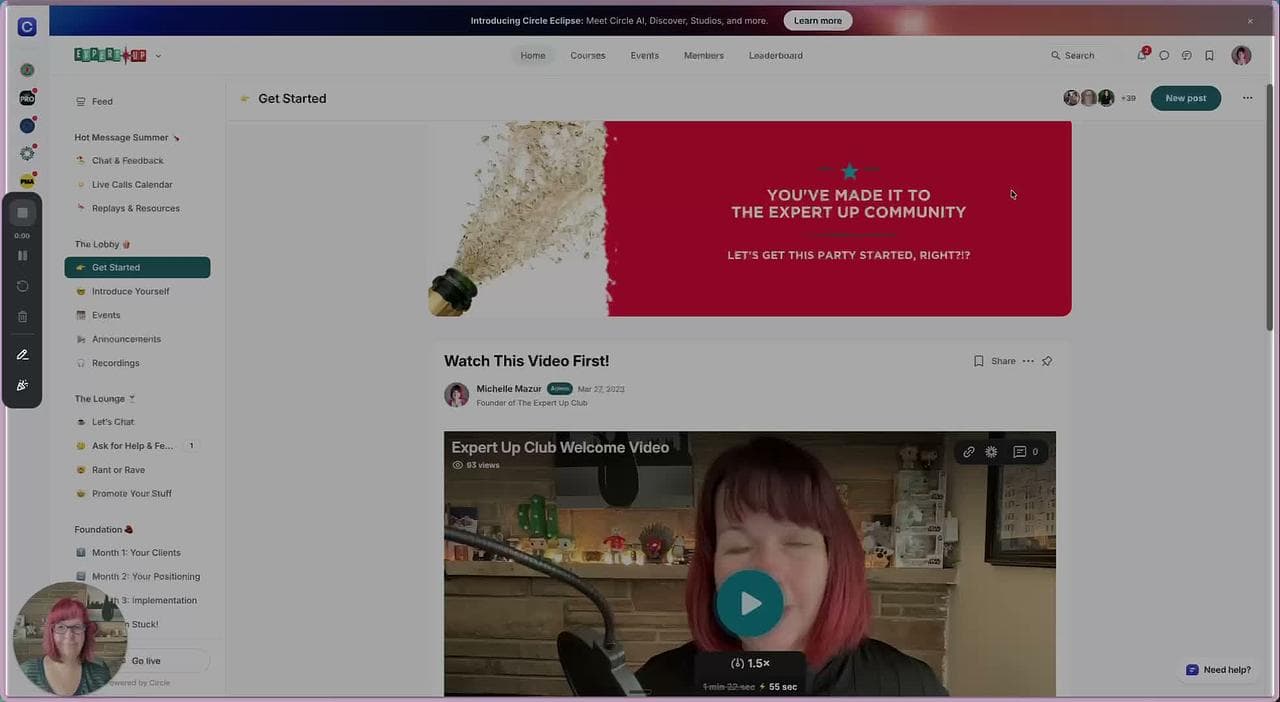Expand the Expert Up community dropdown chevron
The height and width of the screenshot is (702, 1280).
(158, 56)
